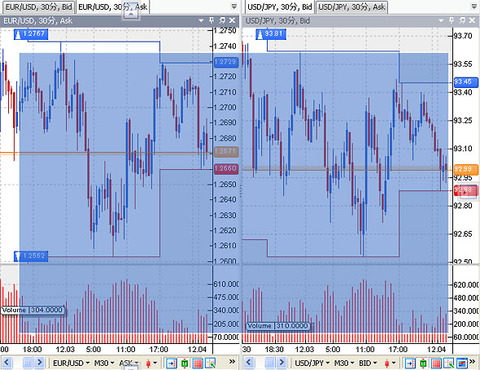
Task: Float the USD/JPY chart panel window
Action: pos(462,21)
